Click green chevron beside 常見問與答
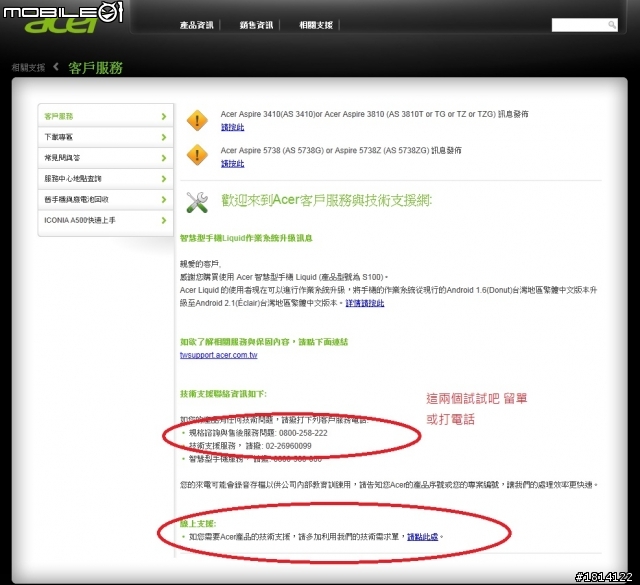Image resolution: width=640 pixels, height=585 pixels. tap(164, 158)
